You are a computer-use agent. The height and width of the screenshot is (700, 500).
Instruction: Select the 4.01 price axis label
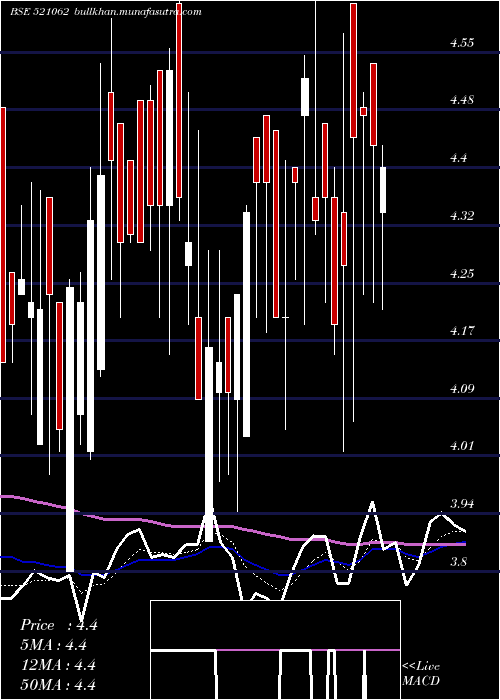pos(462,446)
